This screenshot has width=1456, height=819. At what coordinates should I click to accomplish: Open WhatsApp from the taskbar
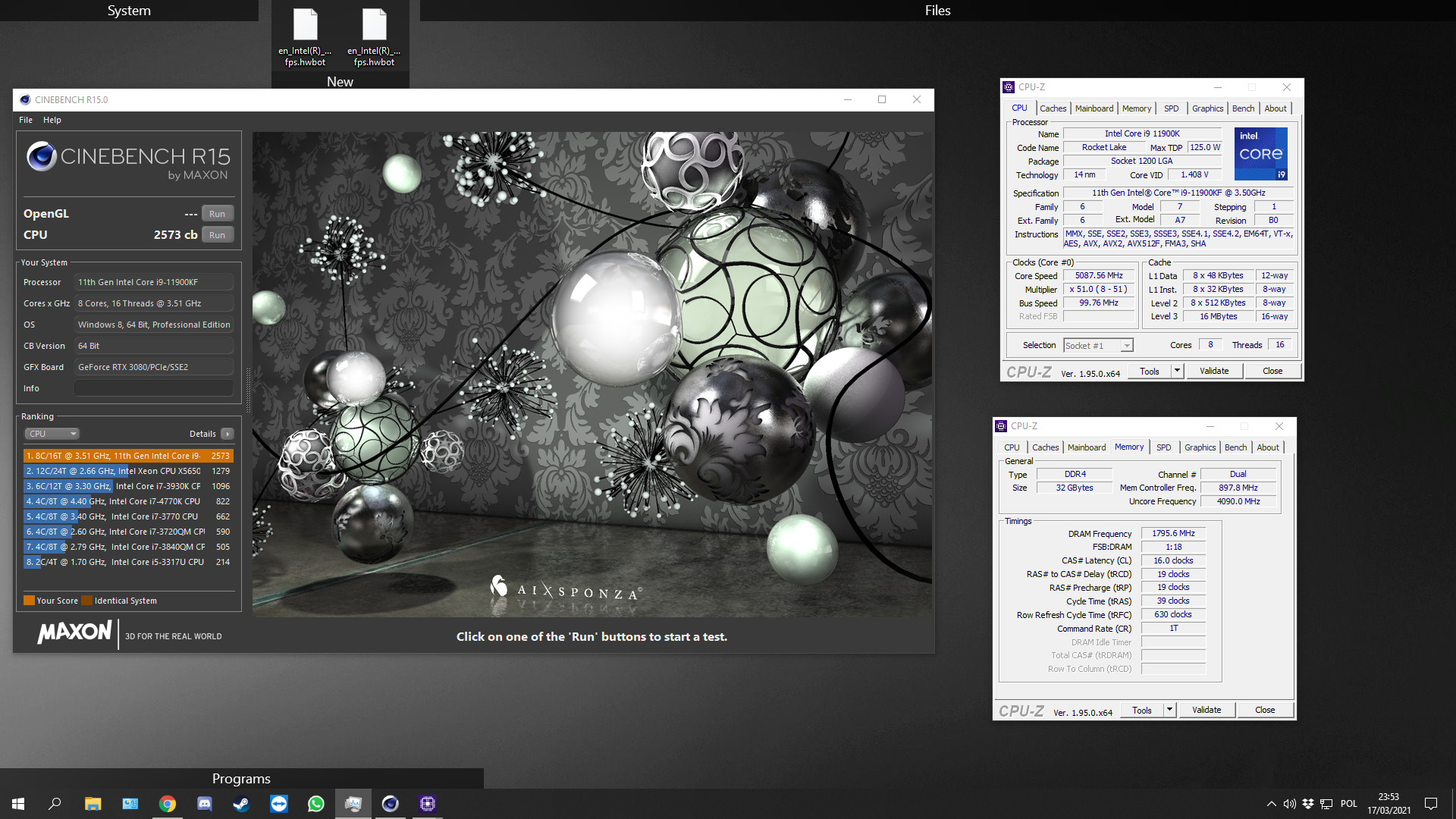315,804
